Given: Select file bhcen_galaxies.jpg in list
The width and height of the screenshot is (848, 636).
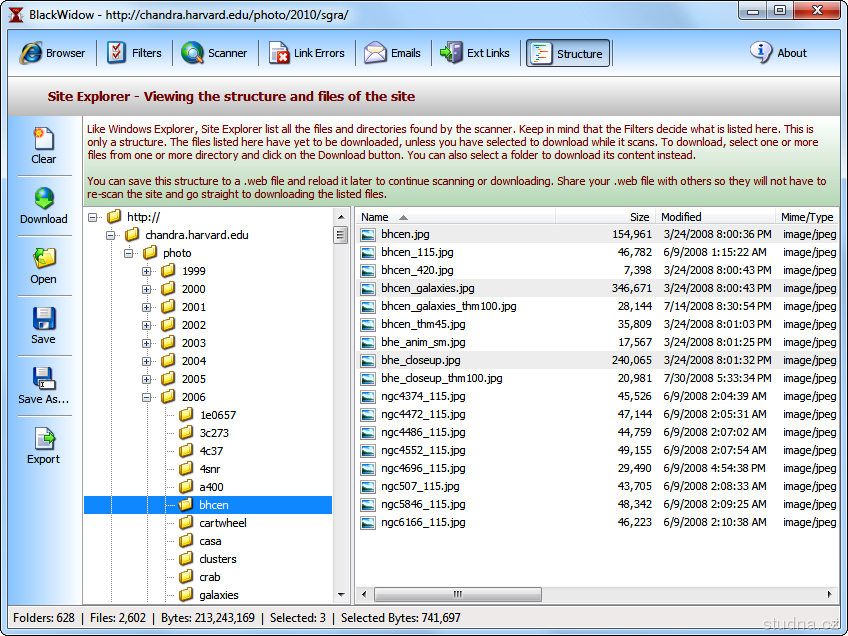Looking at the screenshot, I should pos(427,288).
